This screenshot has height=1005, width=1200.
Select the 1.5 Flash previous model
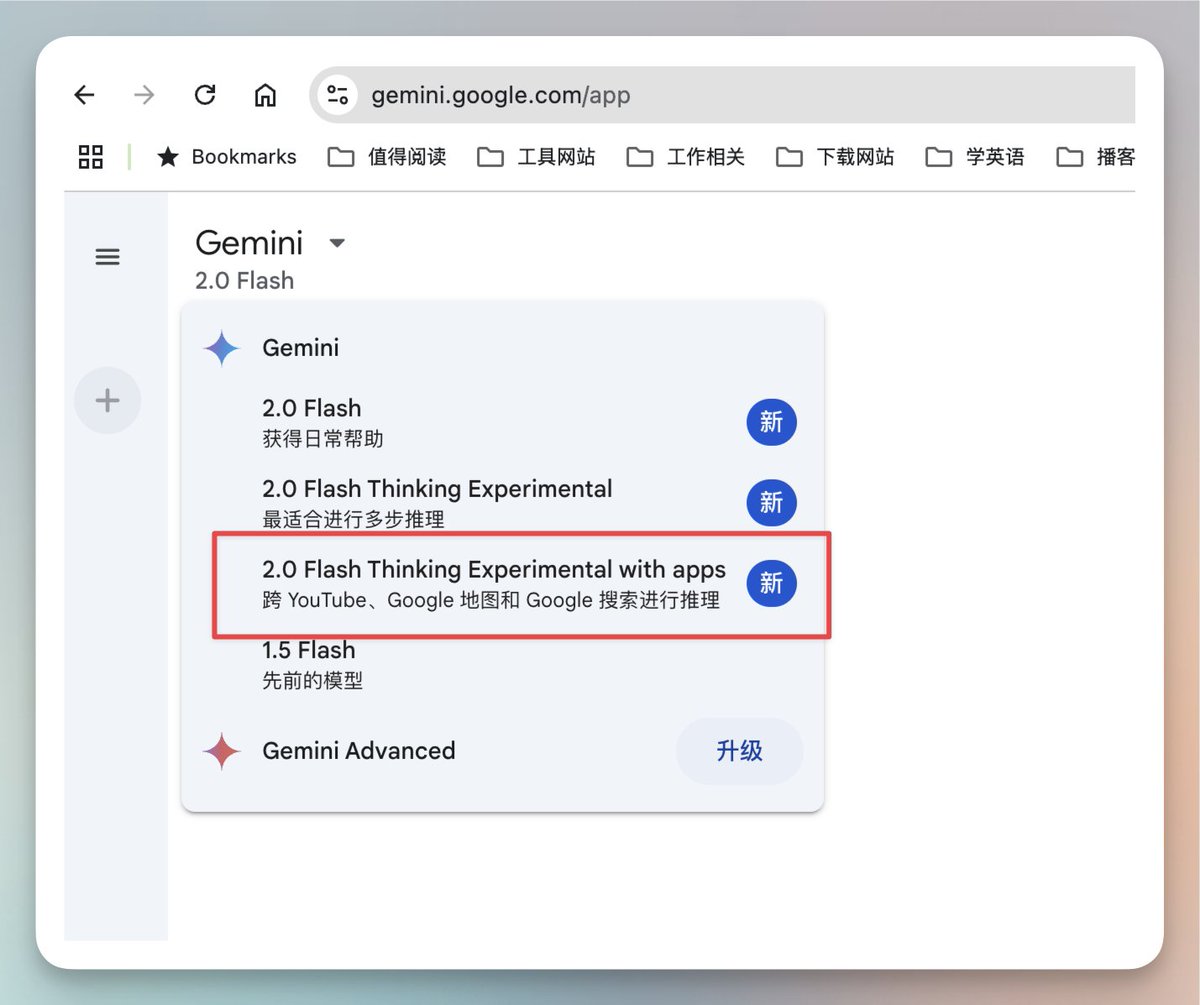click(x=502, y=665)
